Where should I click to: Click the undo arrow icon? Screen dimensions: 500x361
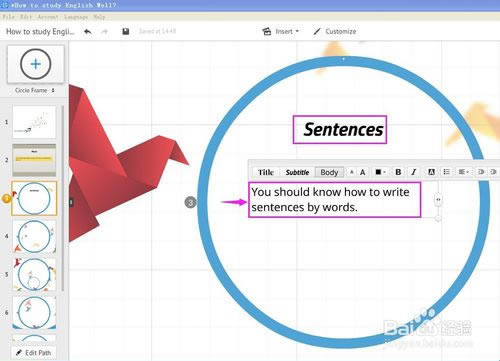coord(88,32)
